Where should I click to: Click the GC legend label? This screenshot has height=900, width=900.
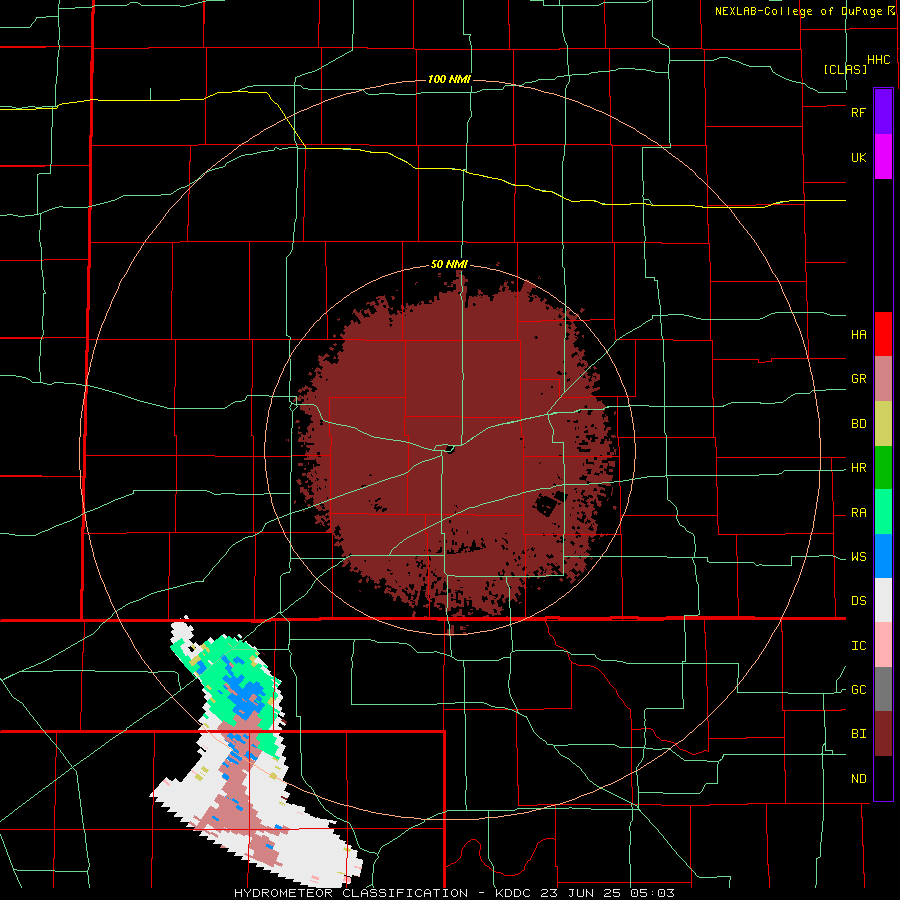(858, 690)
